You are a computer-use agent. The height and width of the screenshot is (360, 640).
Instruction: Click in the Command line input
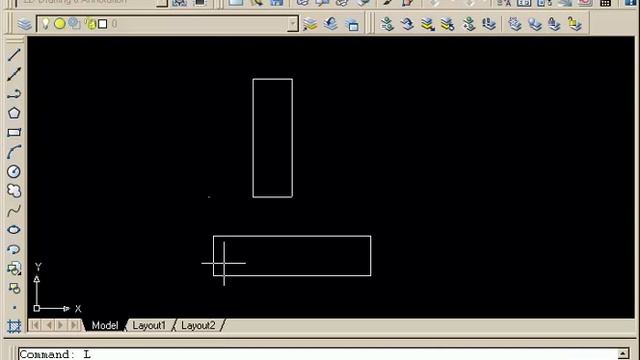tap(318, 354)
